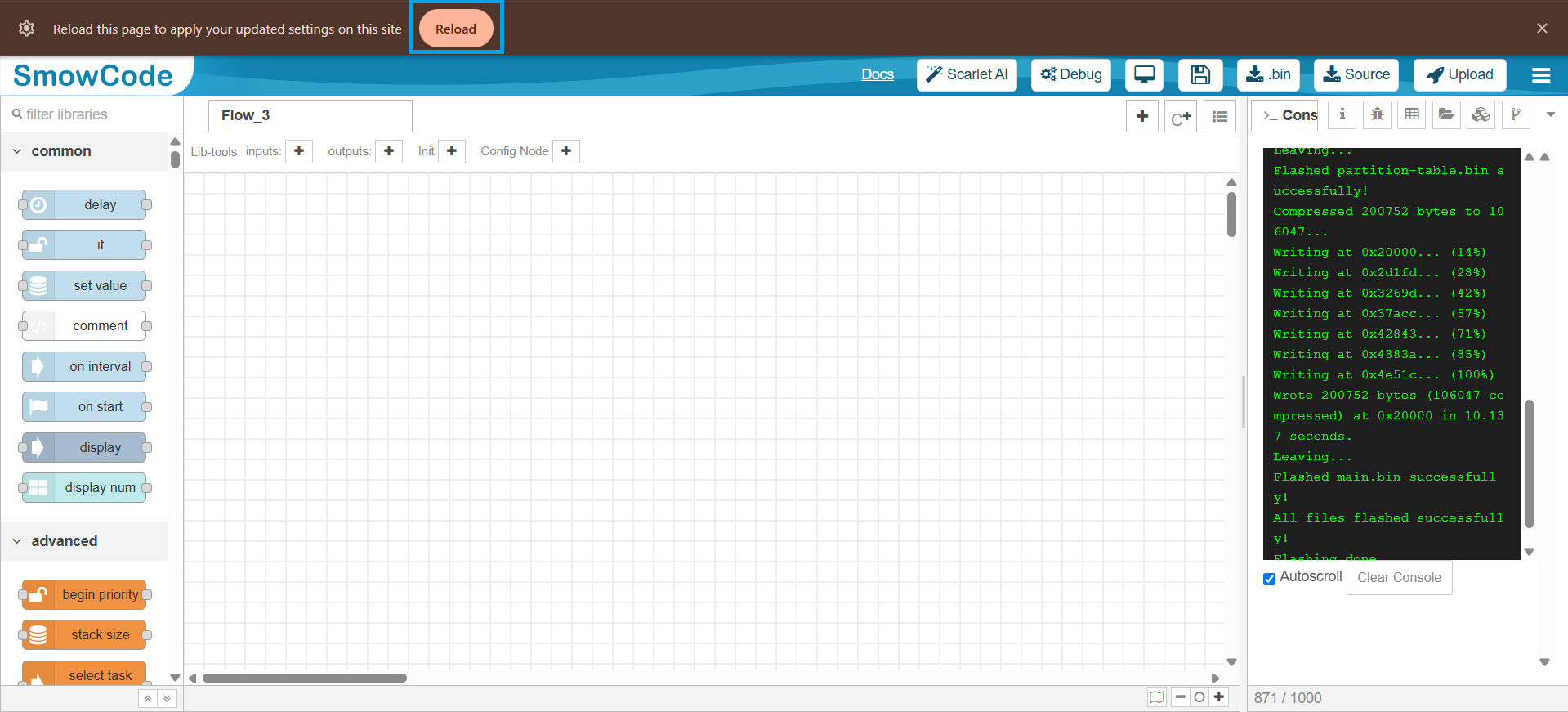Click the canvas horizontal scrollbar thumb
Viewport: 1568px width, 712px height.
pyautogui.click(x=305, y=678)
